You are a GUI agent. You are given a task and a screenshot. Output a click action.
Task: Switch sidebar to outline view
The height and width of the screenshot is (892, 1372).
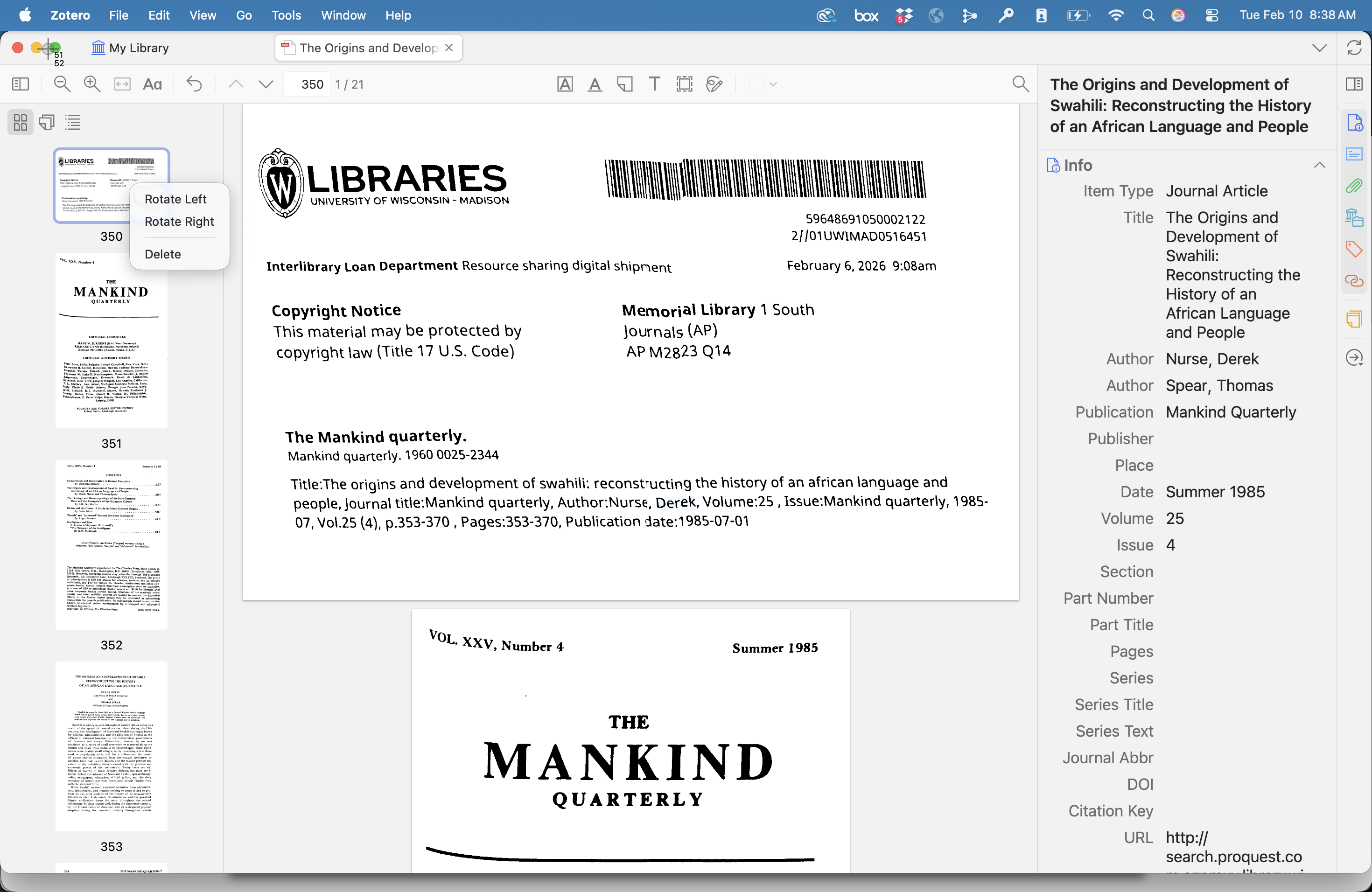pos(73,122)
